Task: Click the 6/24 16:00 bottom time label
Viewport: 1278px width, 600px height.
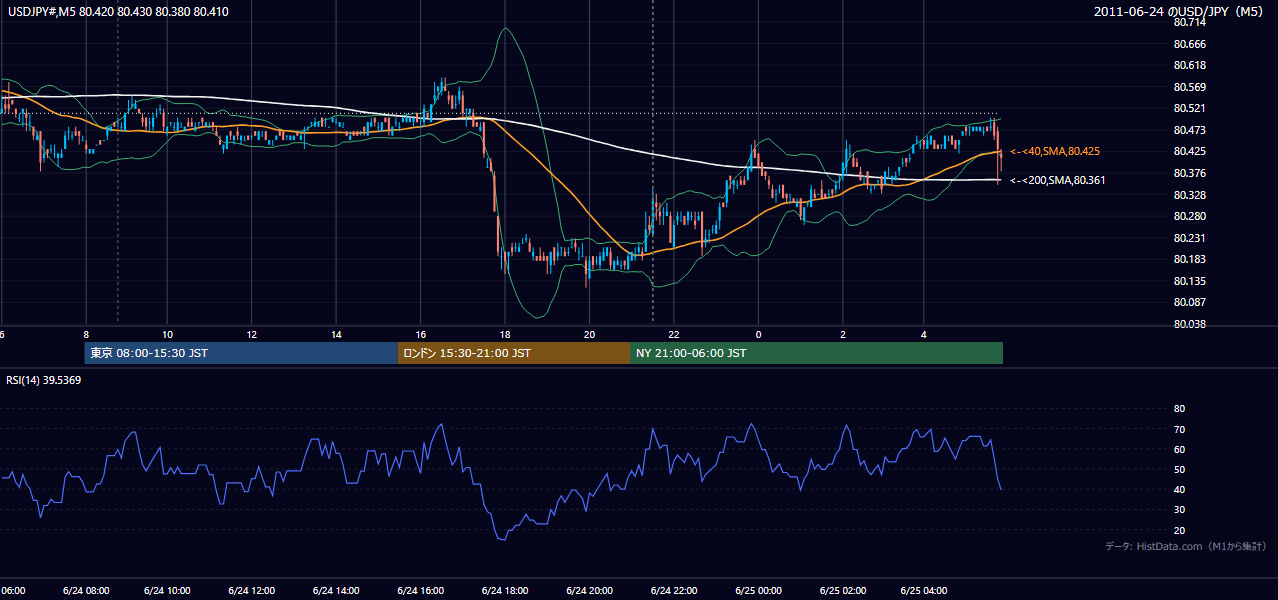Action: pos(420,590)
